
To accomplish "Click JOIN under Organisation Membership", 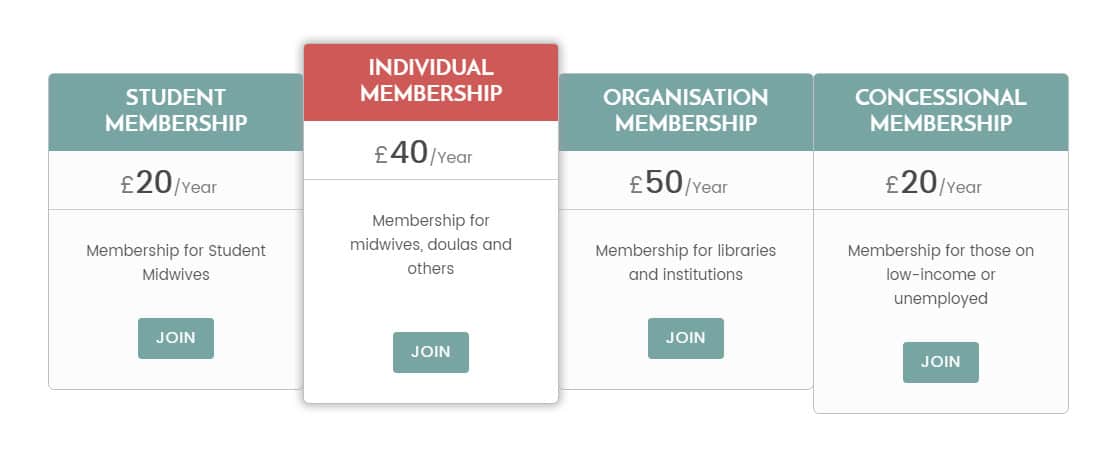I will (685, 338).
